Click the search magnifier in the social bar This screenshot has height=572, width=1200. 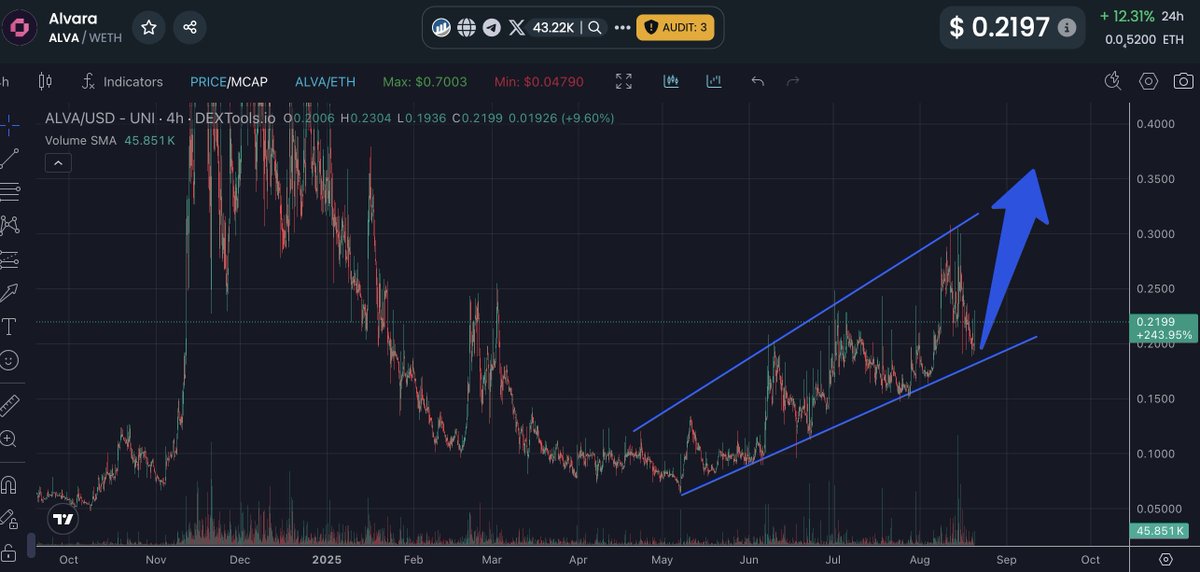click(x=595, y=28)
